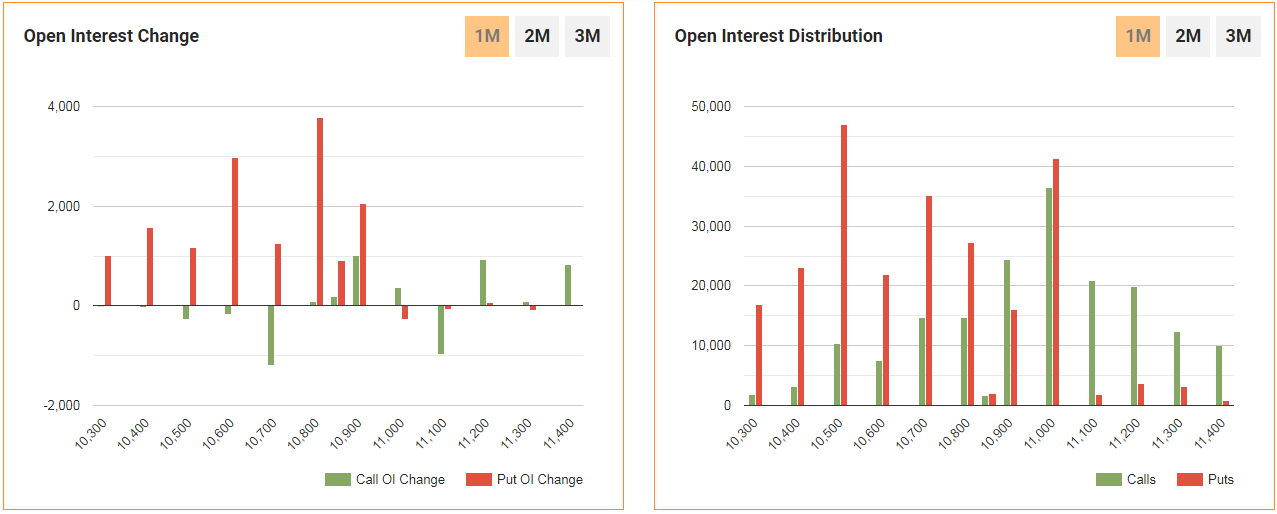This screenshot has height=514, width=1277.
Task: Toggle the Calls series legend label
Action: (1141, 480)
